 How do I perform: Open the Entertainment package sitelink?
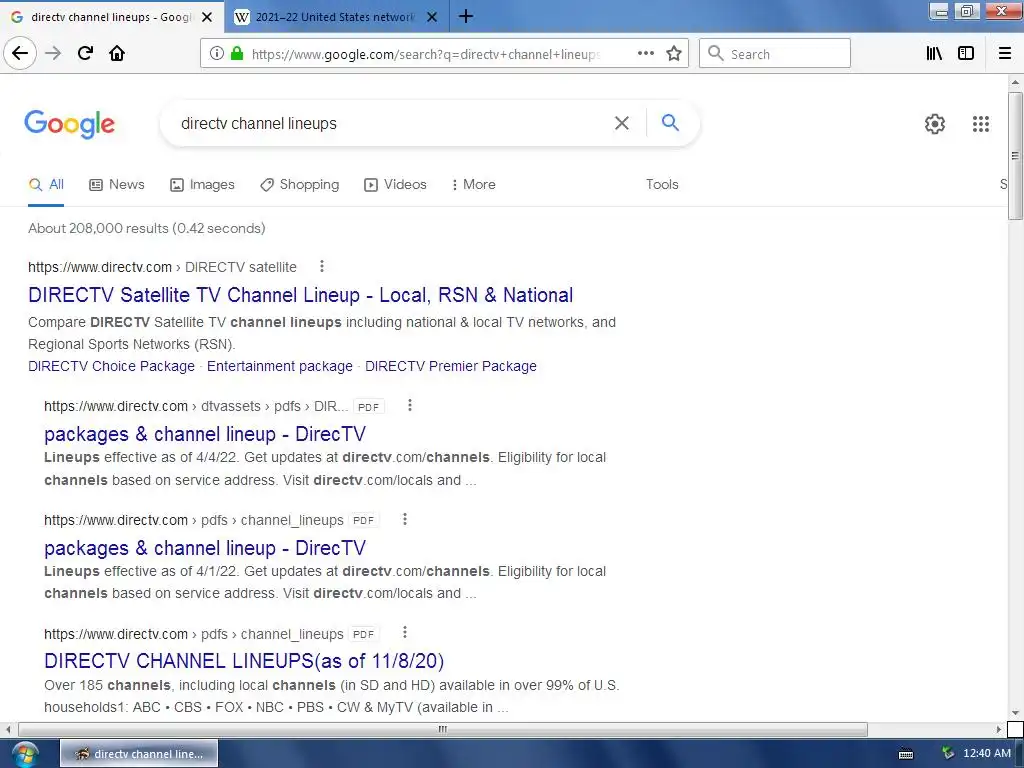[x=280, y=366]
